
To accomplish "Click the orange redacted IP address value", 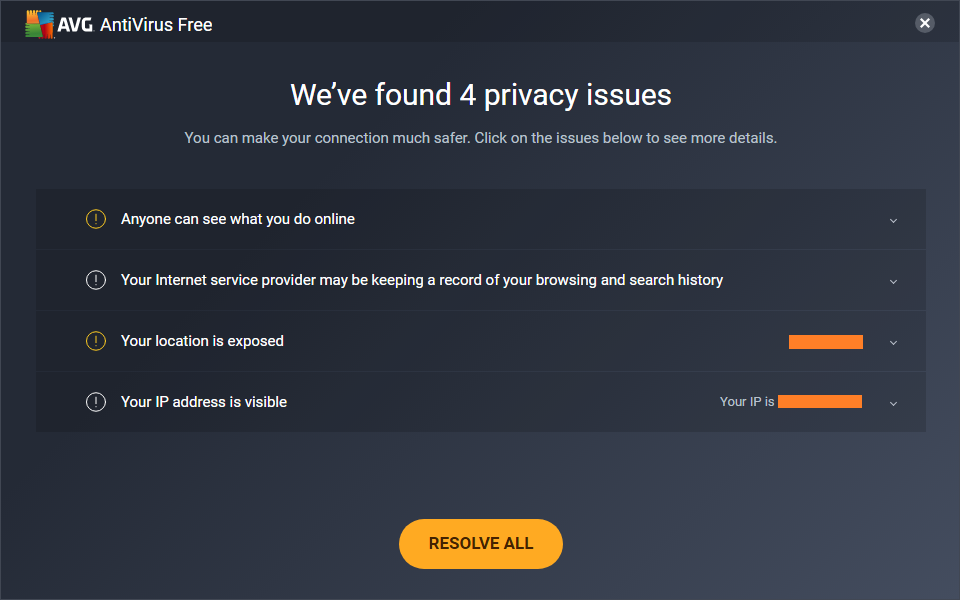I will [820, 402].
